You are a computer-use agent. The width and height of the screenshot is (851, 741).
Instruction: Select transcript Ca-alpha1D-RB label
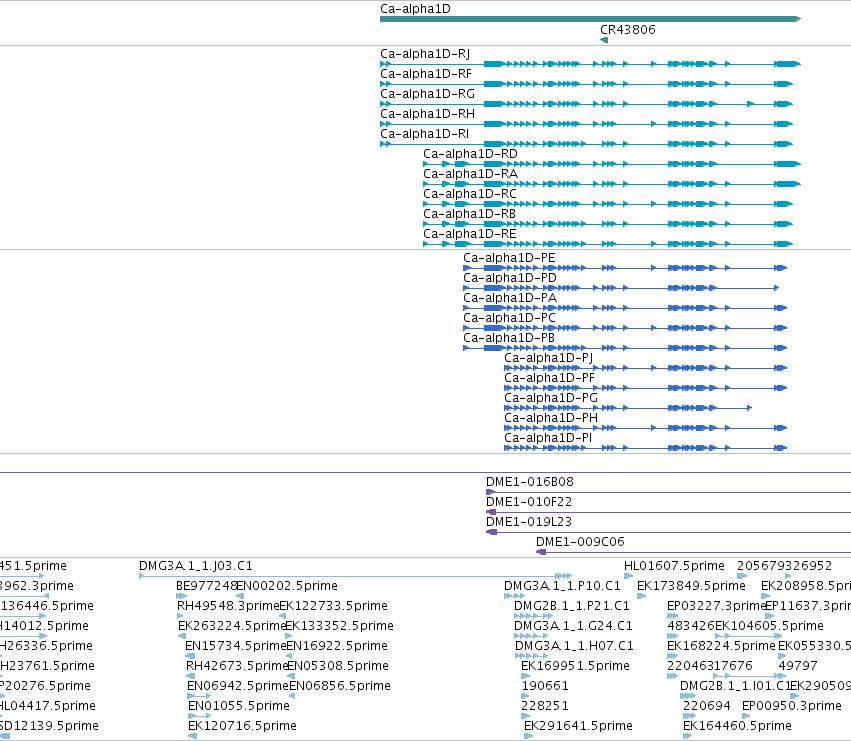(469, 214)
